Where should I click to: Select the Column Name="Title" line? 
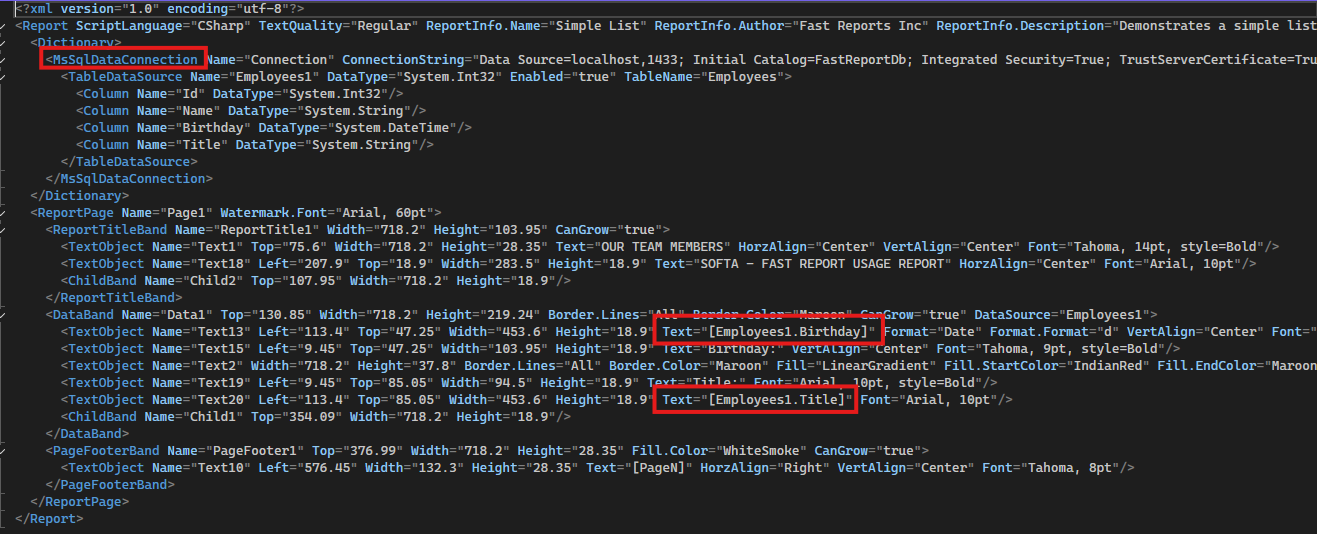click(255, 145)
